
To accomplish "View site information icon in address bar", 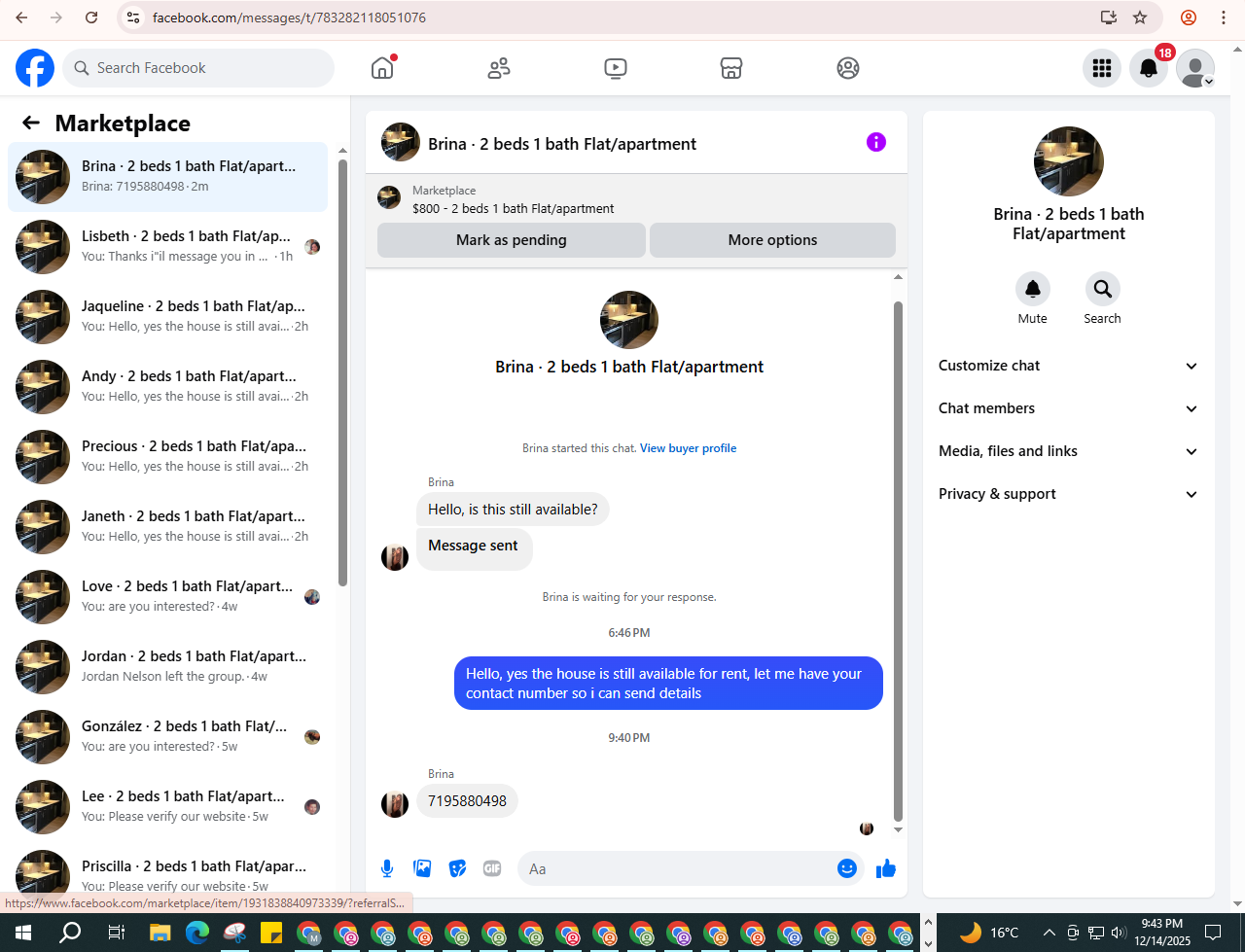I will pyautogui.click(x=134, y=18).
